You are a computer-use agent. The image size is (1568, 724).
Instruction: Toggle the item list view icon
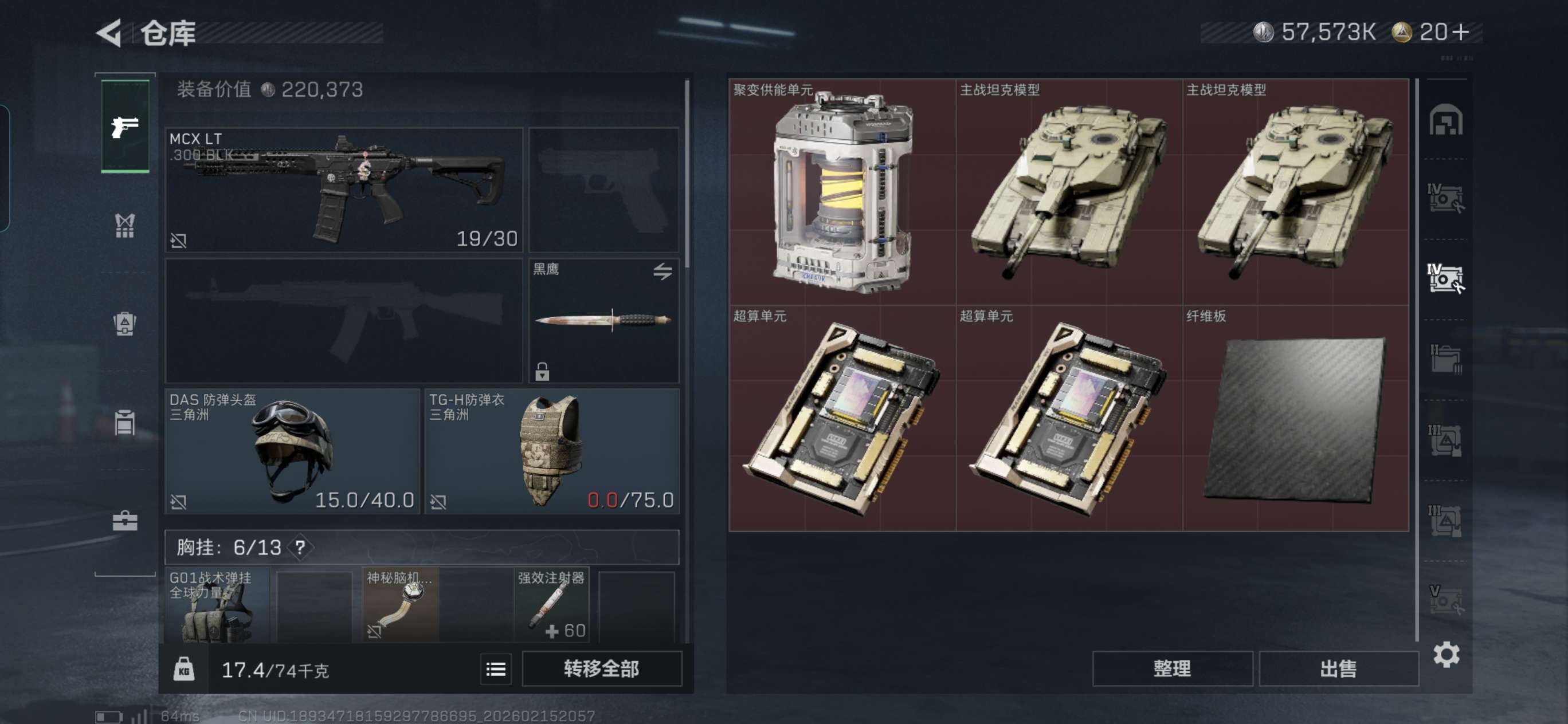[x=496, y=668]
